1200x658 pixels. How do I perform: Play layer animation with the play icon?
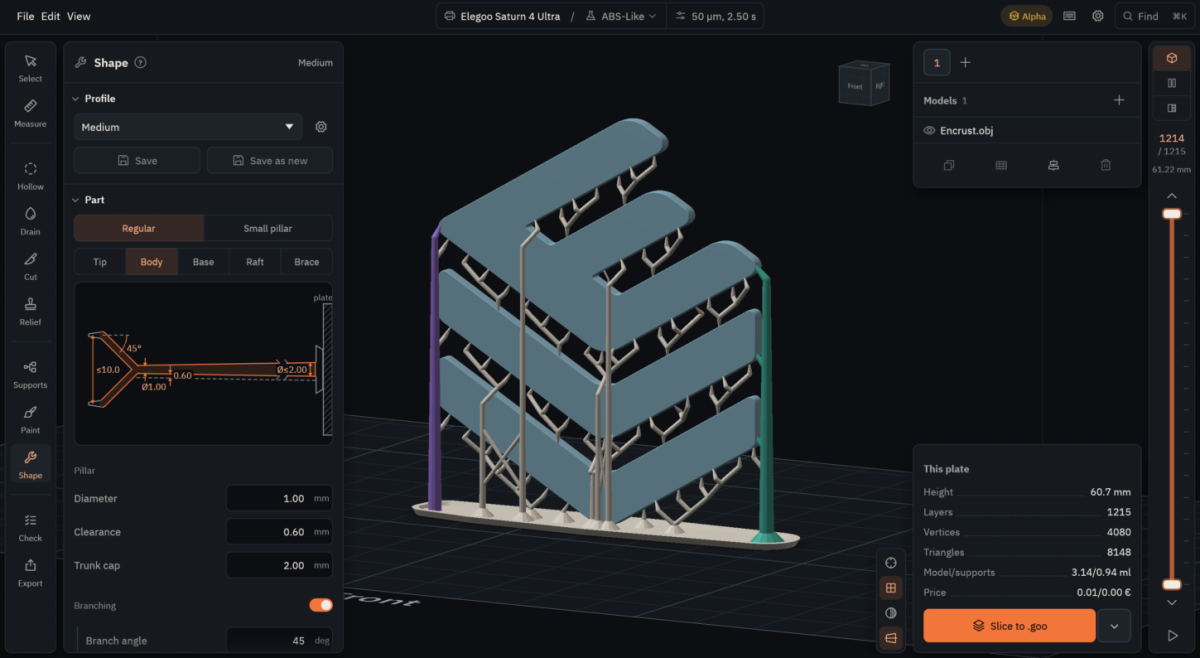[x=1172, y=636]
